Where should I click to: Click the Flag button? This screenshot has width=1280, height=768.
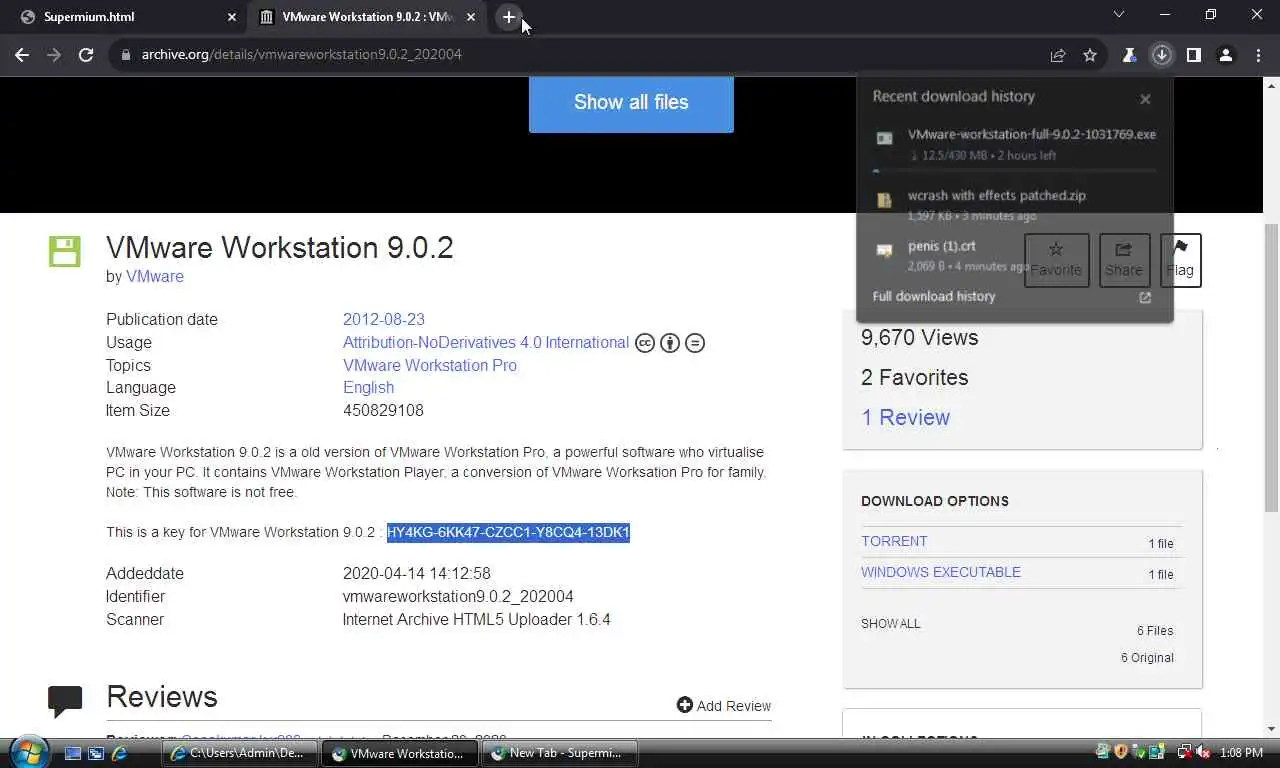coord(1180,260)
